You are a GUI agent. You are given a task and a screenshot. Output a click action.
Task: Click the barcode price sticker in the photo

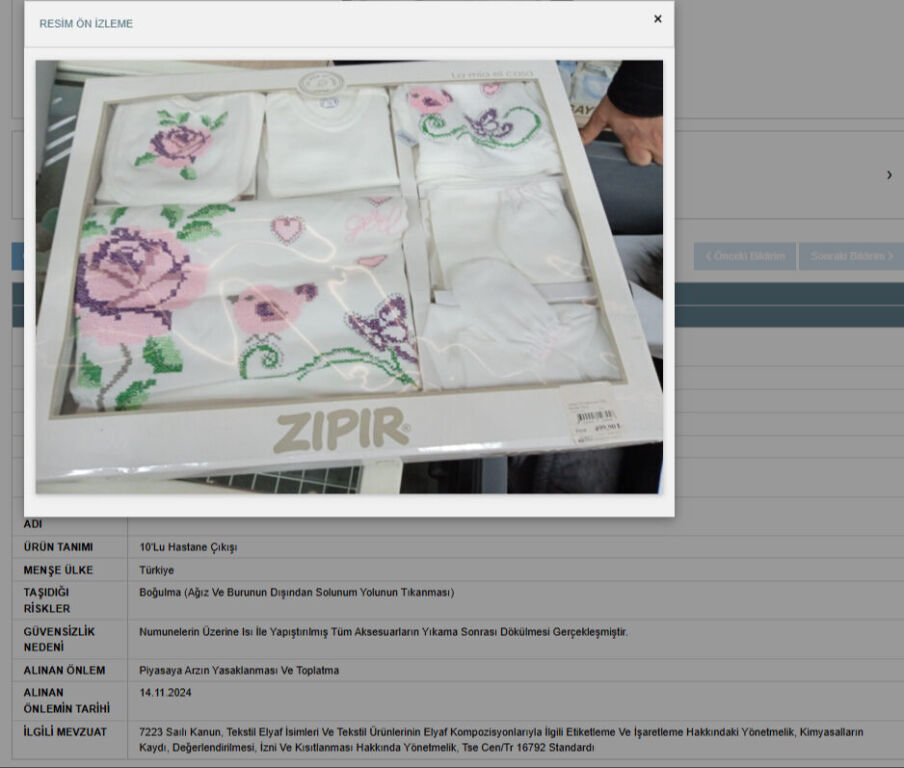point(597,420)
